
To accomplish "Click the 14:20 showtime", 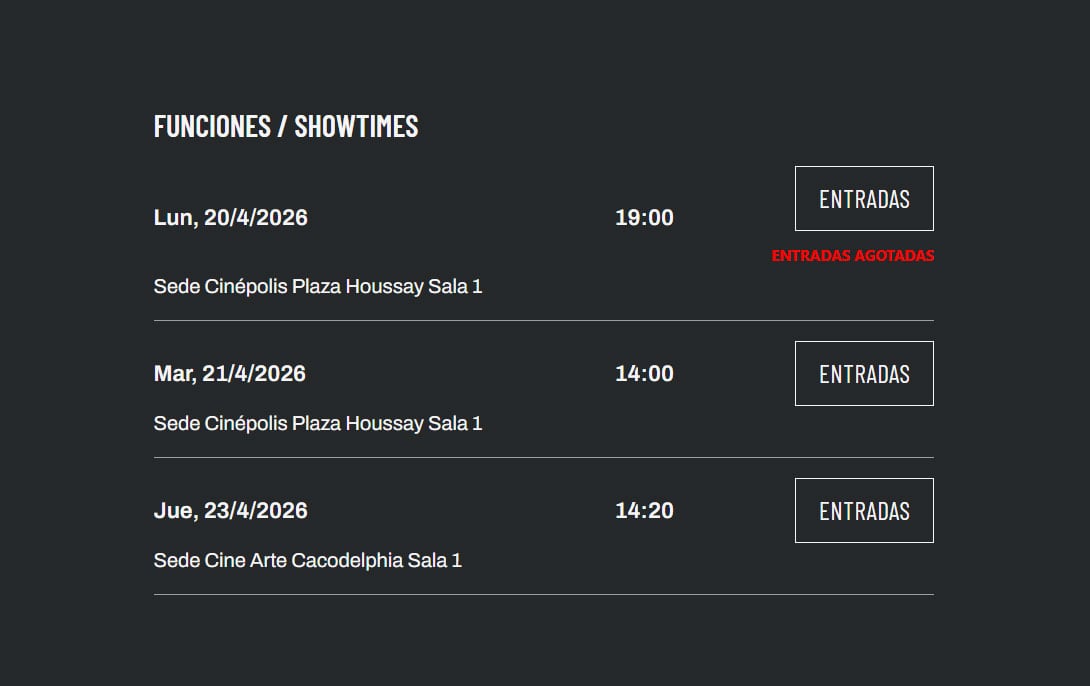I will click(644, 511).
